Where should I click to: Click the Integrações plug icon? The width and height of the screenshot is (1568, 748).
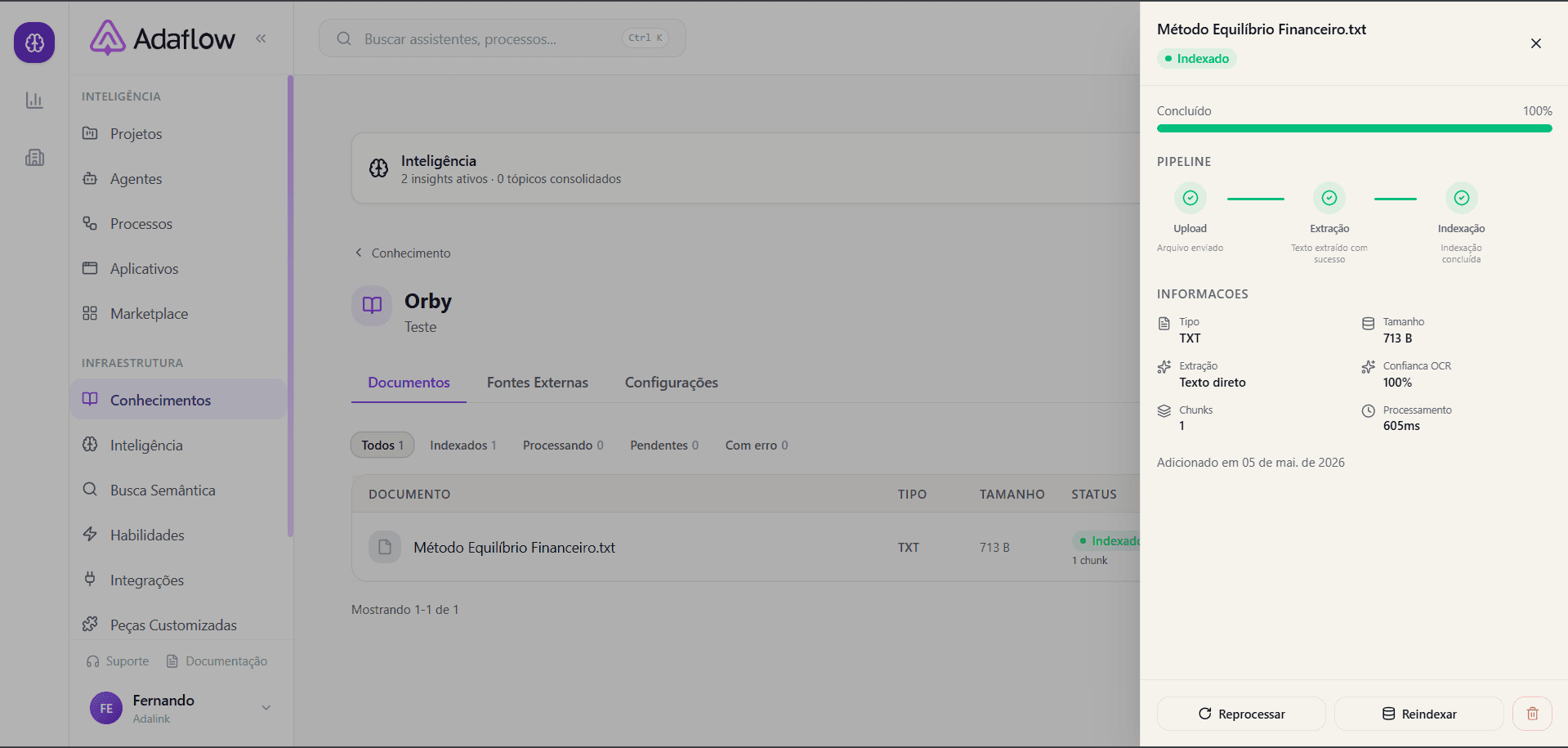pyautogui.click(x=90, y=579)
